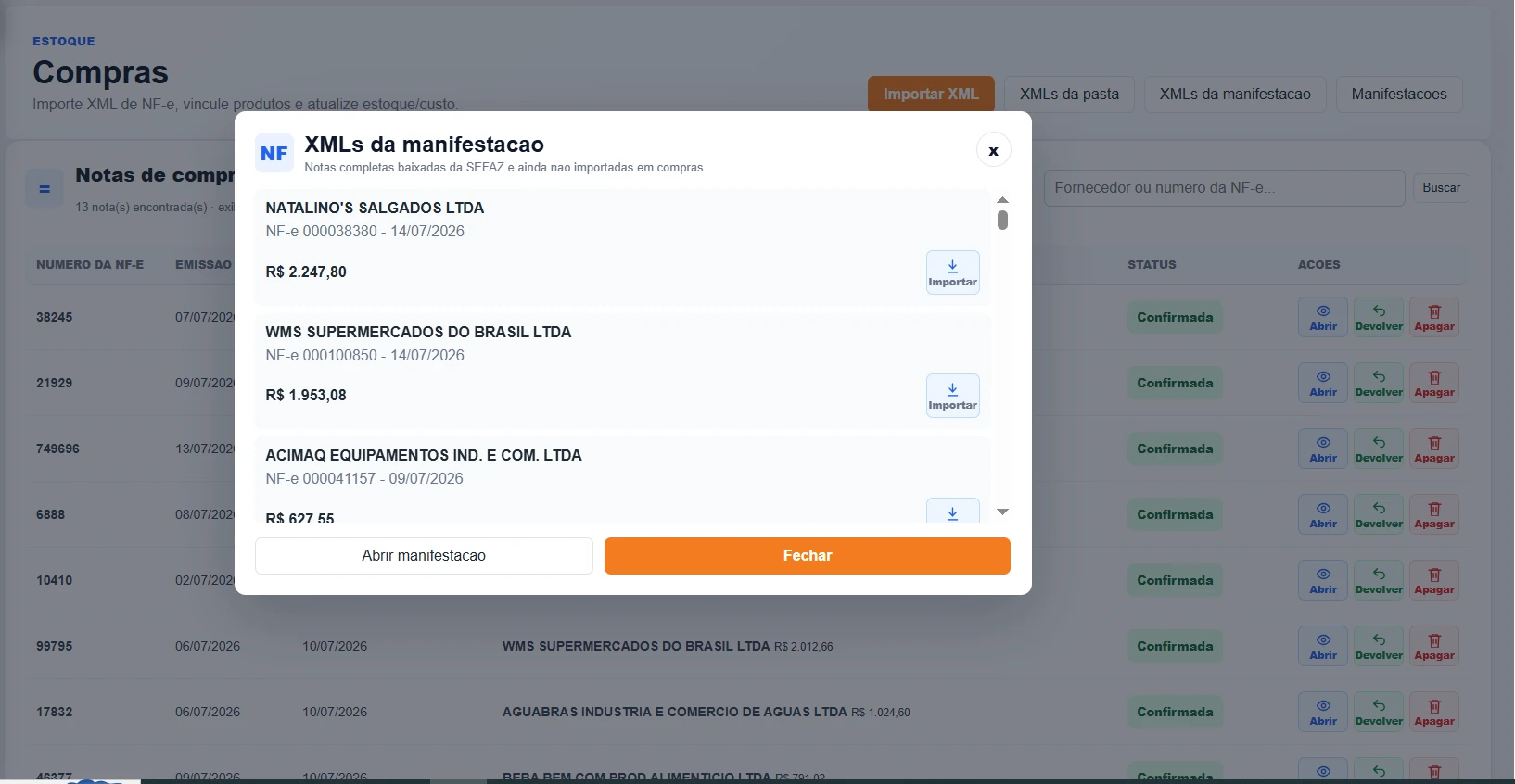This screenshot has height=784, width=1515.
Task: Open note 749696 with Abrir
Action: (1323, 449)
